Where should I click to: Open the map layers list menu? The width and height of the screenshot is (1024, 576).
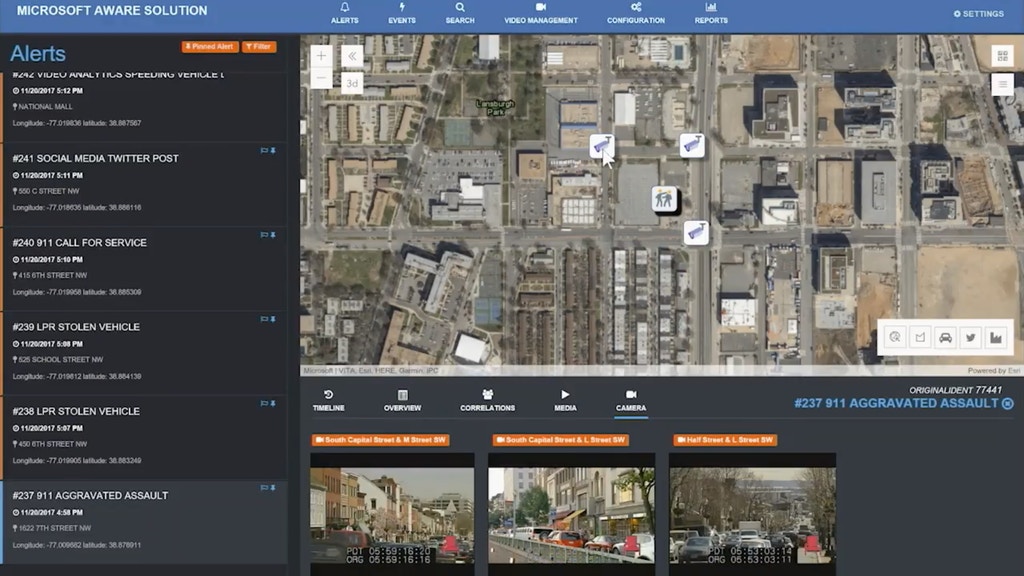tap(1002, 84)
